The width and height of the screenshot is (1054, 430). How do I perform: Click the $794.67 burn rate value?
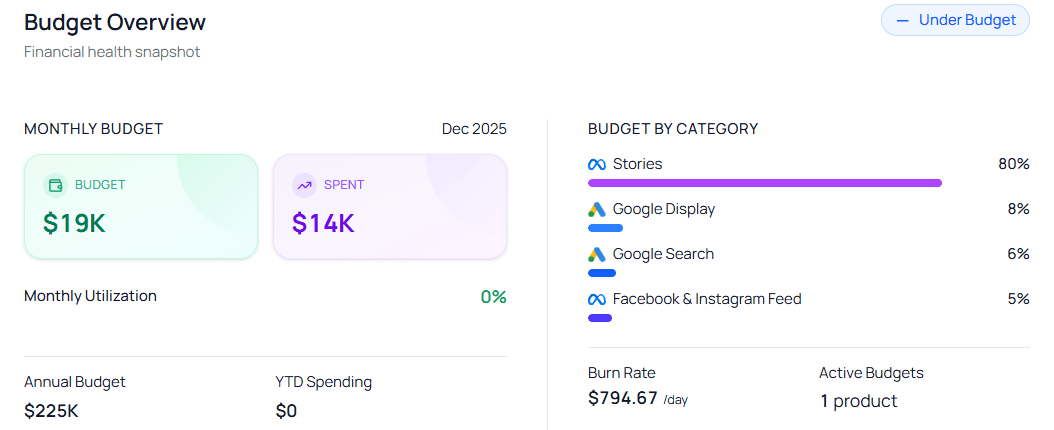point(622,398)
